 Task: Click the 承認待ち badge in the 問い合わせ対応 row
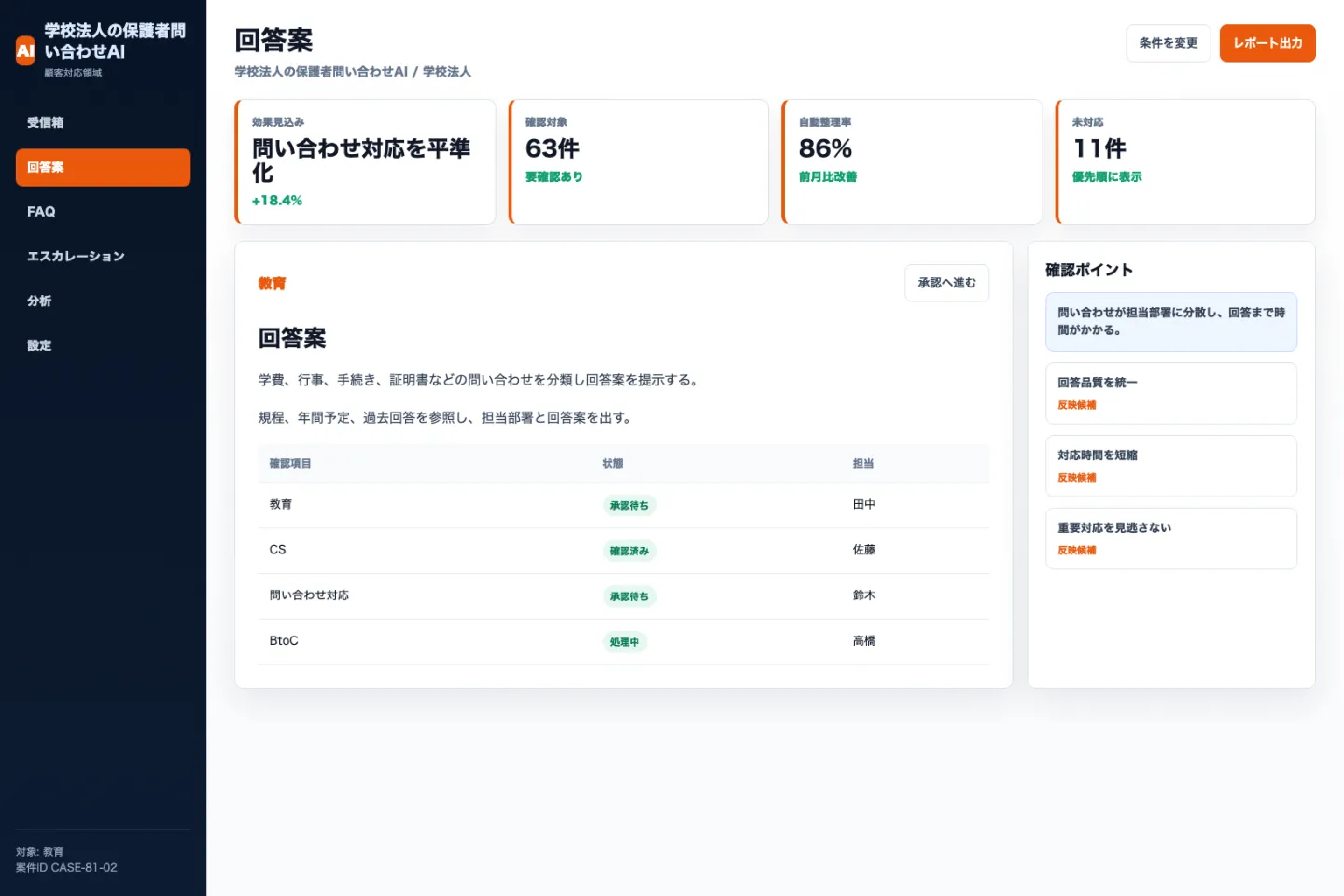[629, 596]
